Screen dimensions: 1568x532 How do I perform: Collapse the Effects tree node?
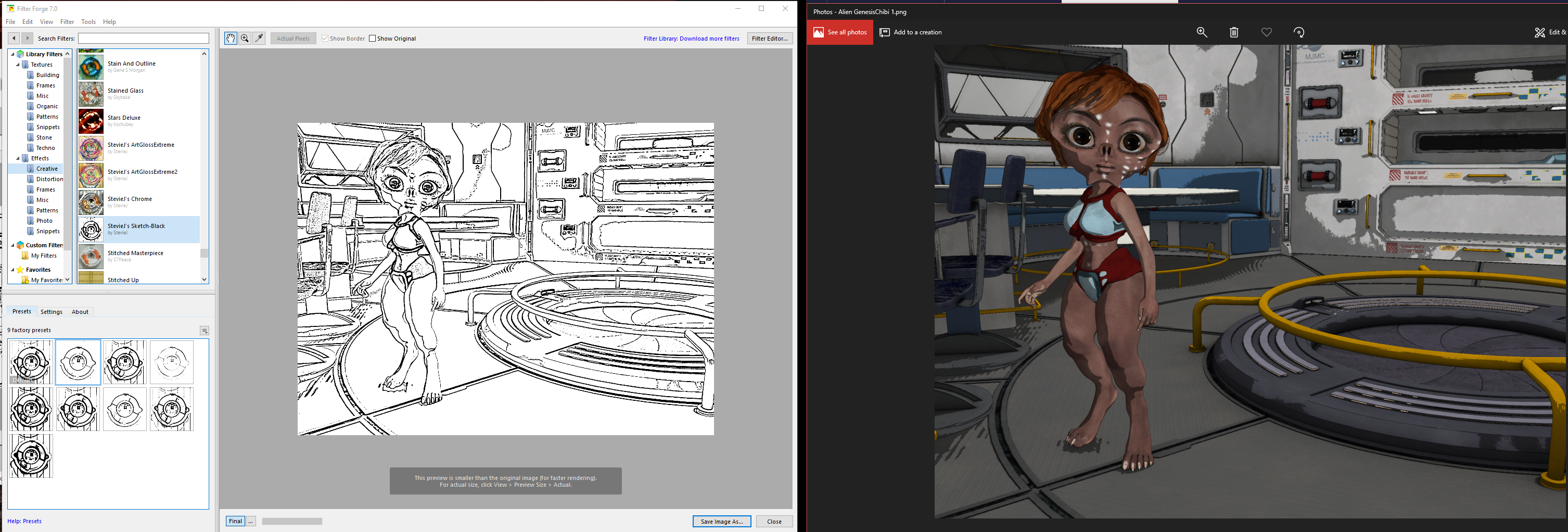coord(18,158)
